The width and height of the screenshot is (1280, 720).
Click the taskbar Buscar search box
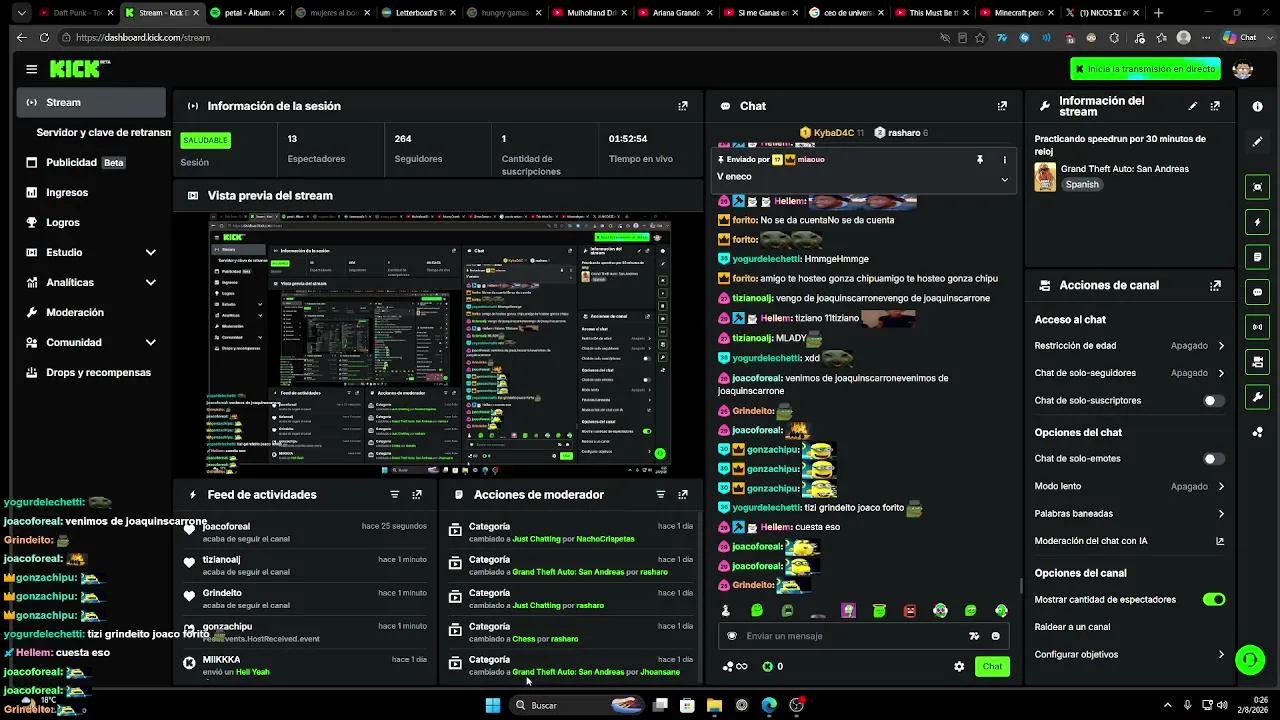[x=578, y=705]
